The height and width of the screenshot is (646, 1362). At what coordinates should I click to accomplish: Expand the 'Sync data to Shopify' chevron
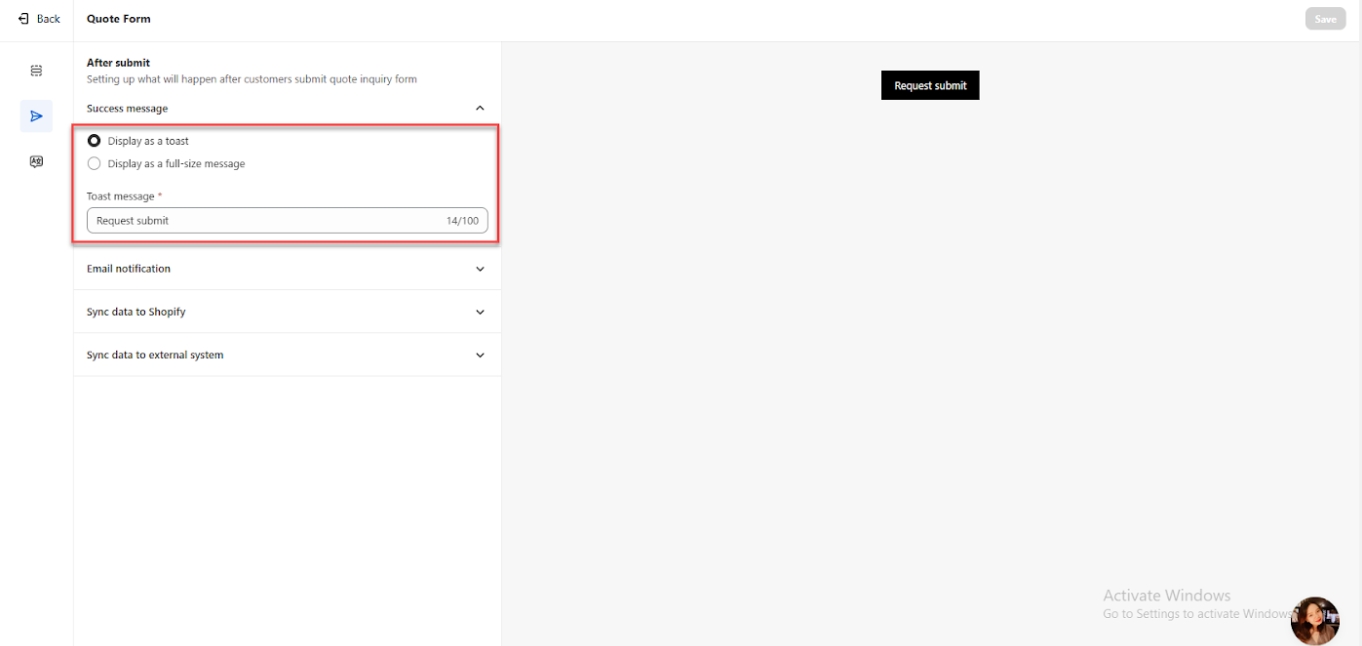click(480, 312)
